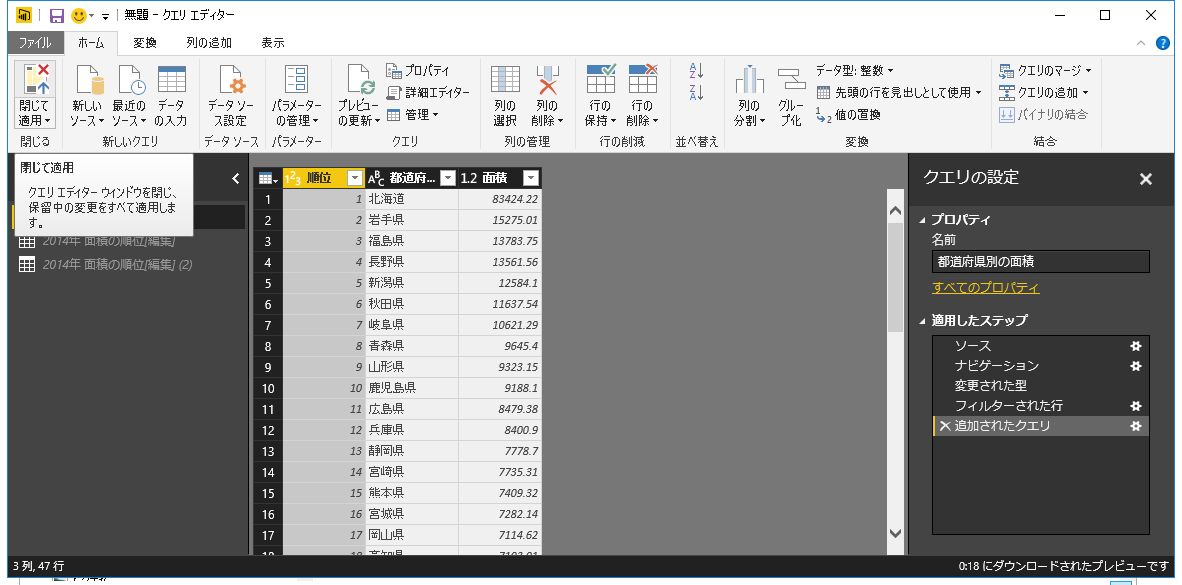Image resolution: width=1182 pixels, height=585 pixels.
Task: Click Replace Values (値の置換)
Action: click(848, 115)
